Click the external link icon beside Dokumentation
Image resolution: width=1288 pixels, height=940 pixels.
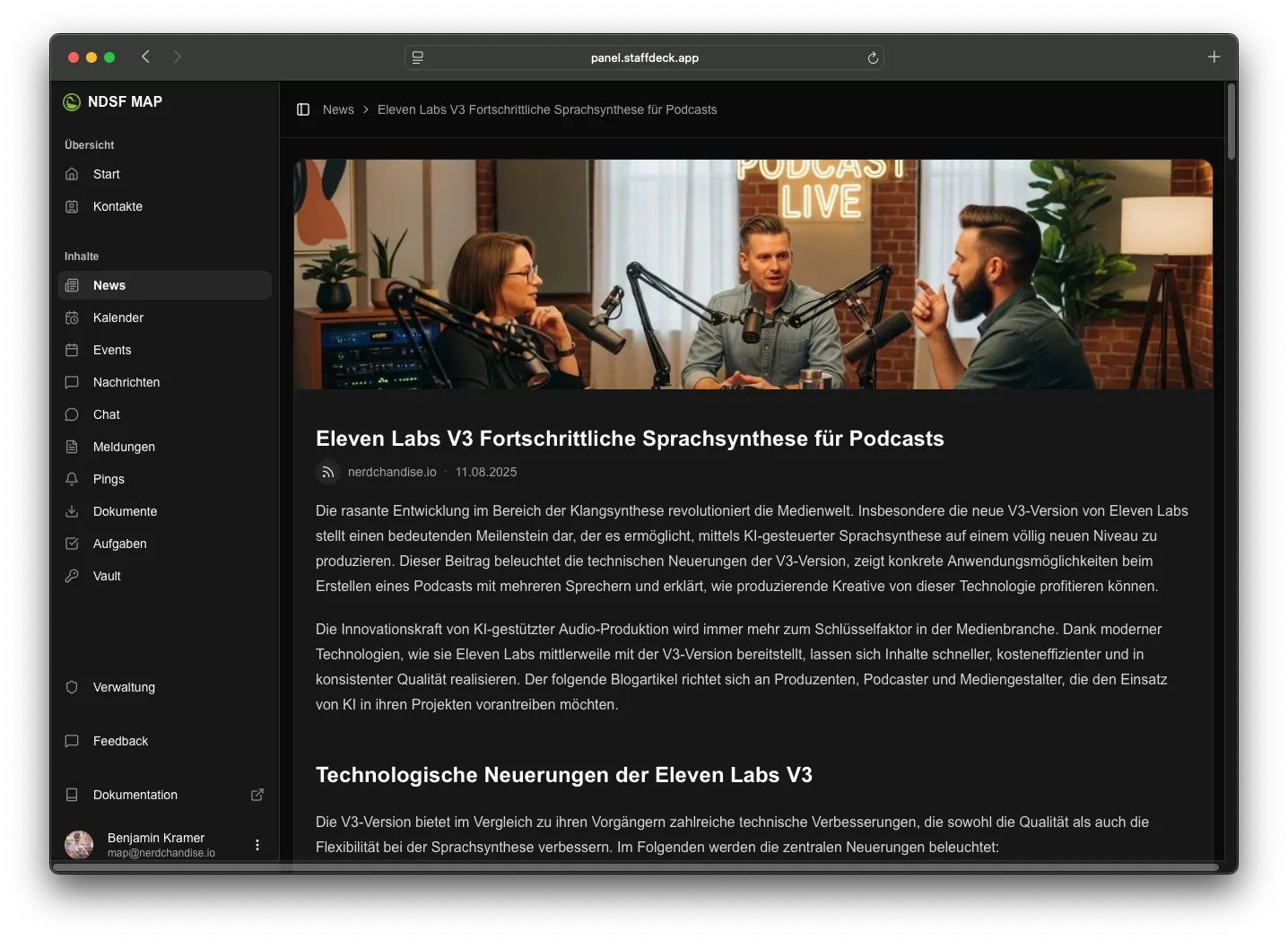pyautogui.click(x=257, y=795)
